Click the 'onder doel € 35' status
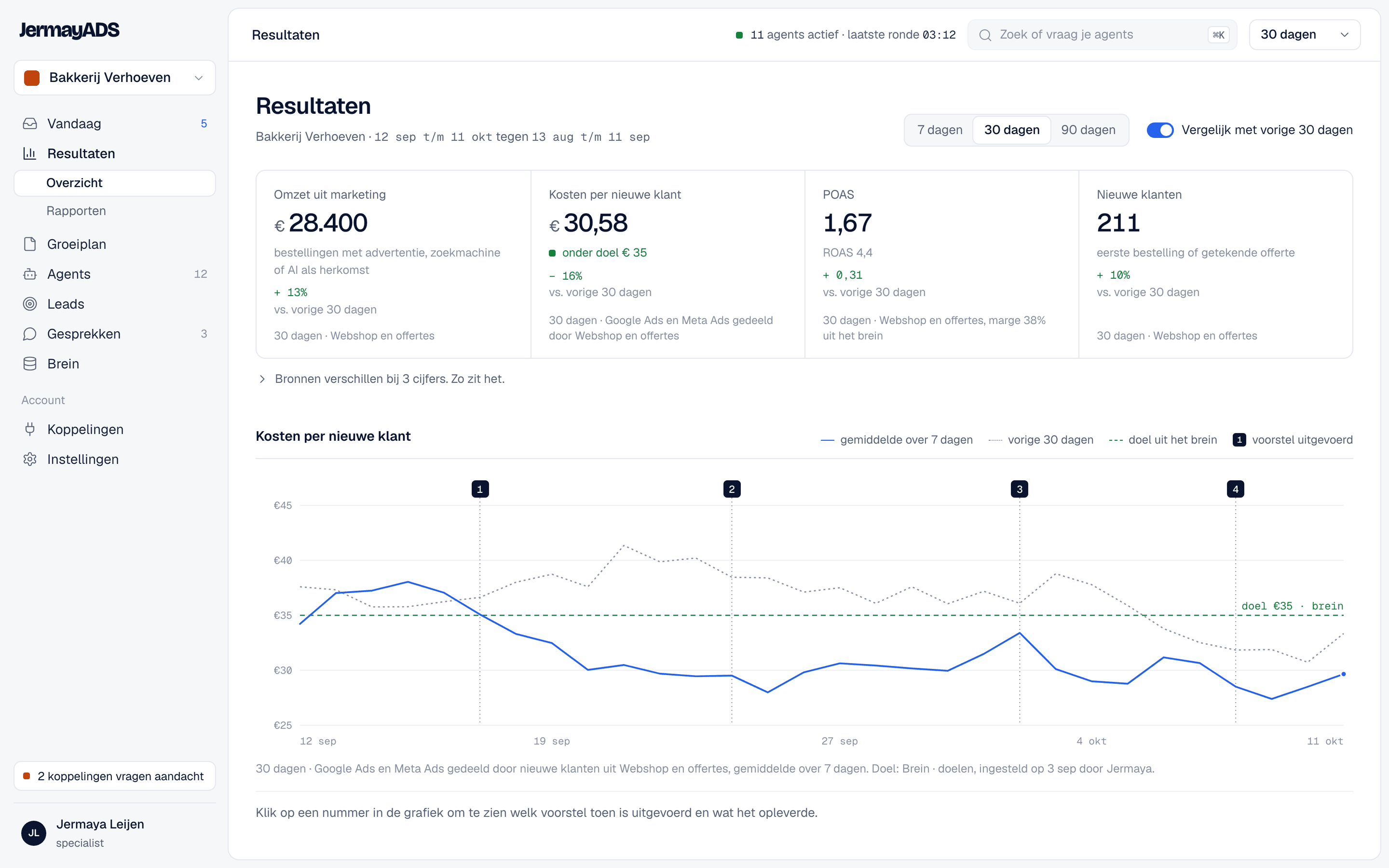Viewport: 1389px width, 868px height. [598, 253]
